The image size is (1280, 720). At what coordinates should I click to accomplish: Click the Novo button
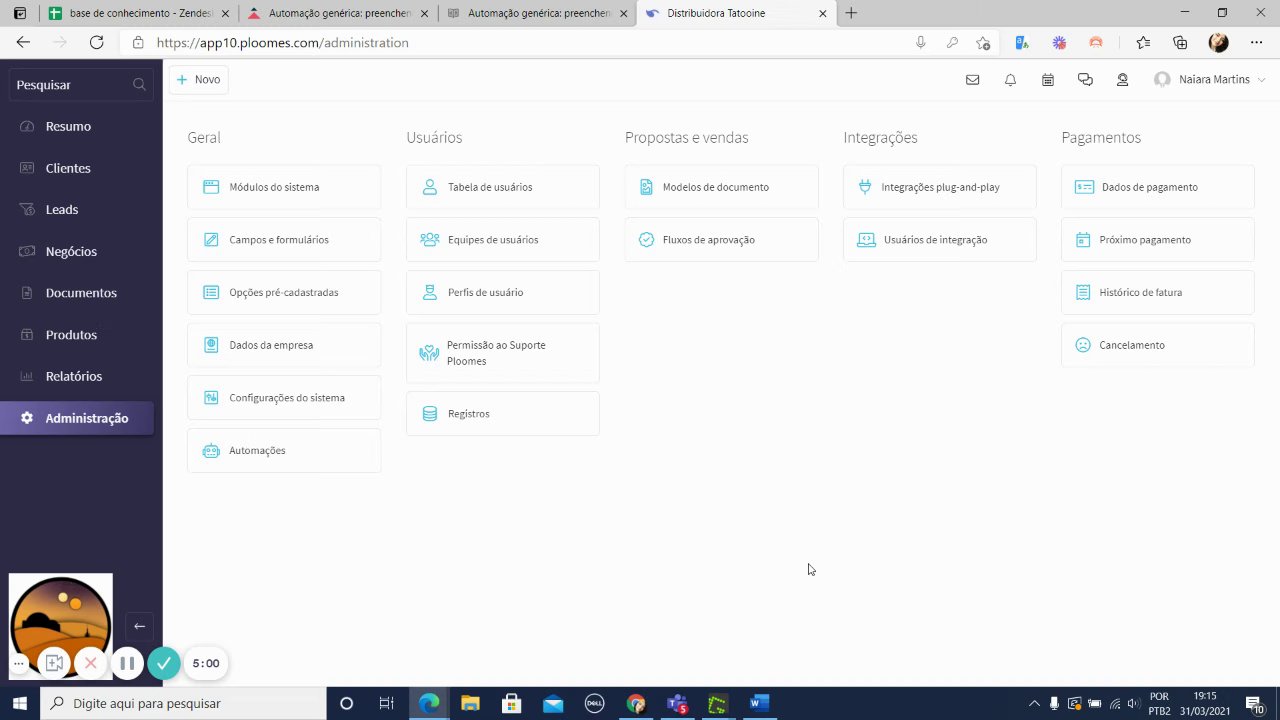(x=198, y=80)
